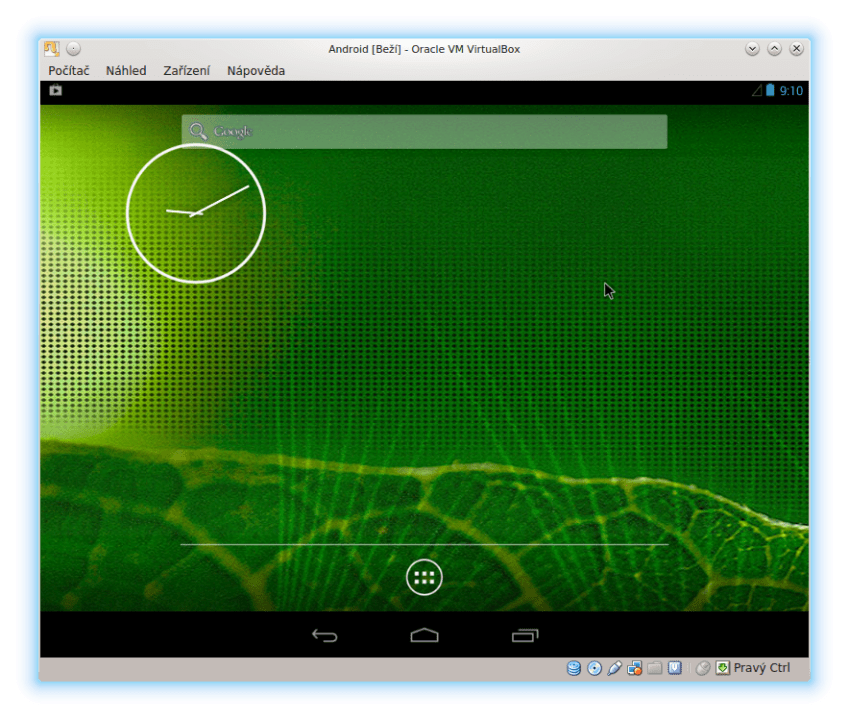Click the USB devices status icon
The image size is (849, 720).
pyautogui.click(x=615, y=668)
